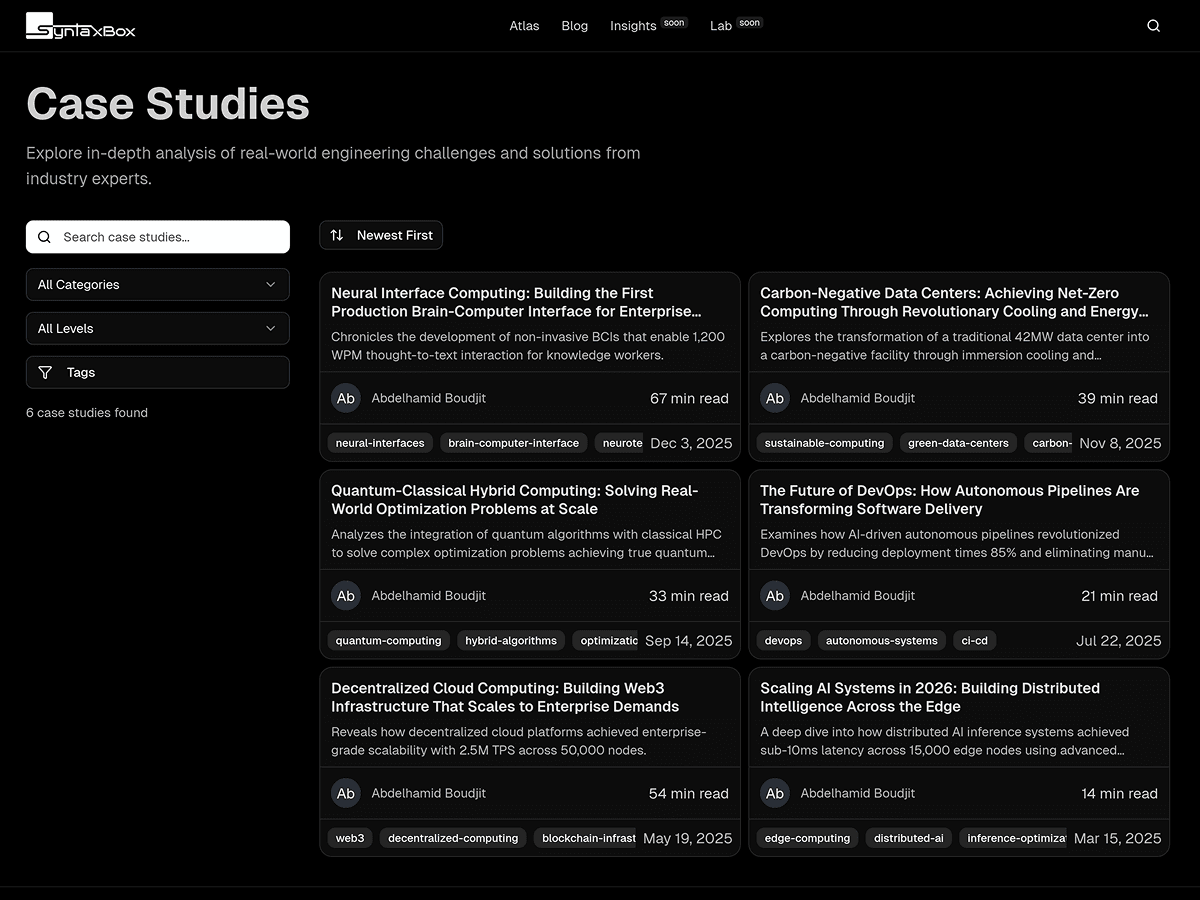Open the SyntaxBox logo home link
This screenshot has height=900, width=1200.
coord(81,26)
